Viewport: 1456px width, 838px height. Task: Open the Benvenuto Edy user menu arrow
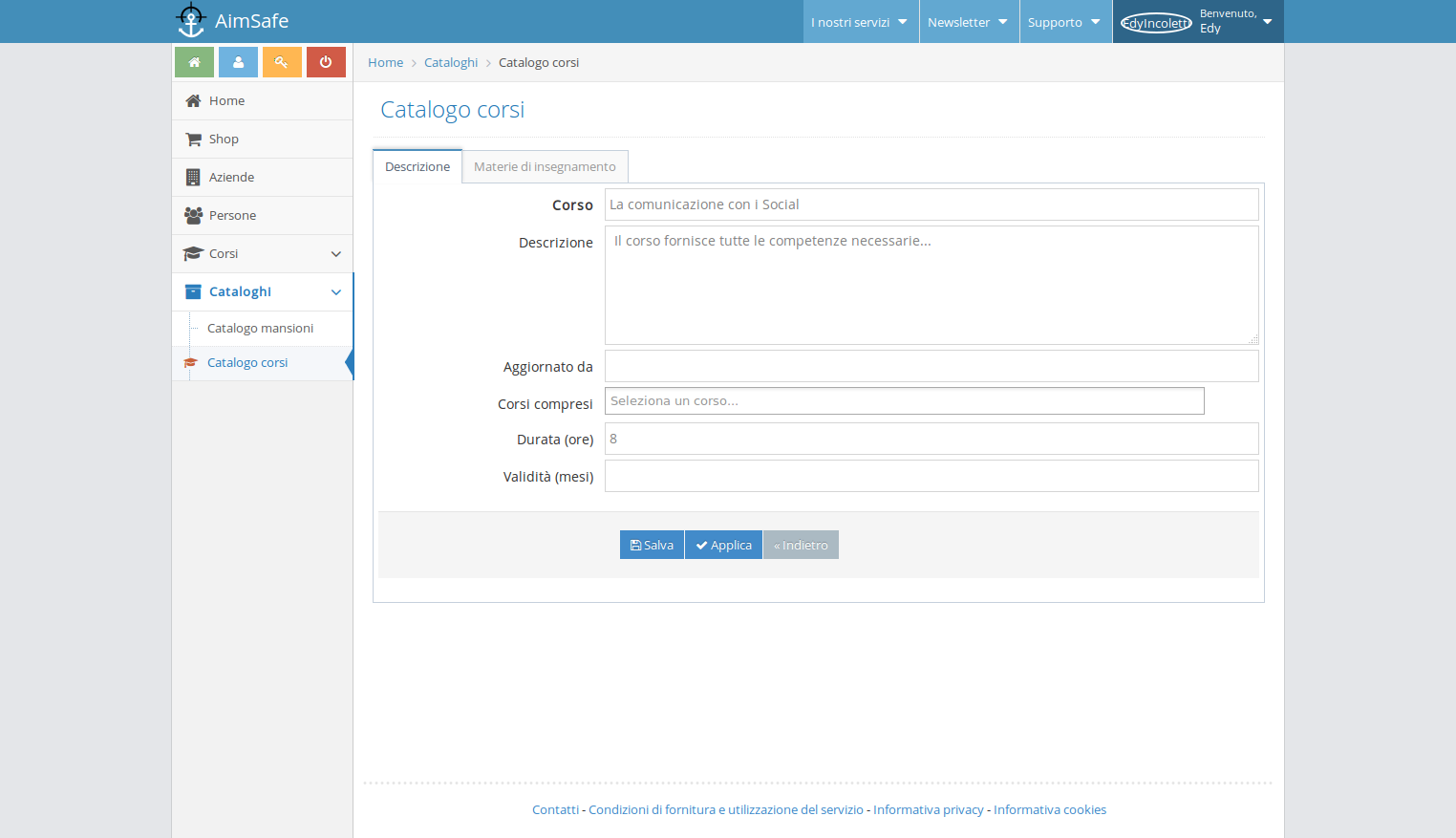[1268, 22]
